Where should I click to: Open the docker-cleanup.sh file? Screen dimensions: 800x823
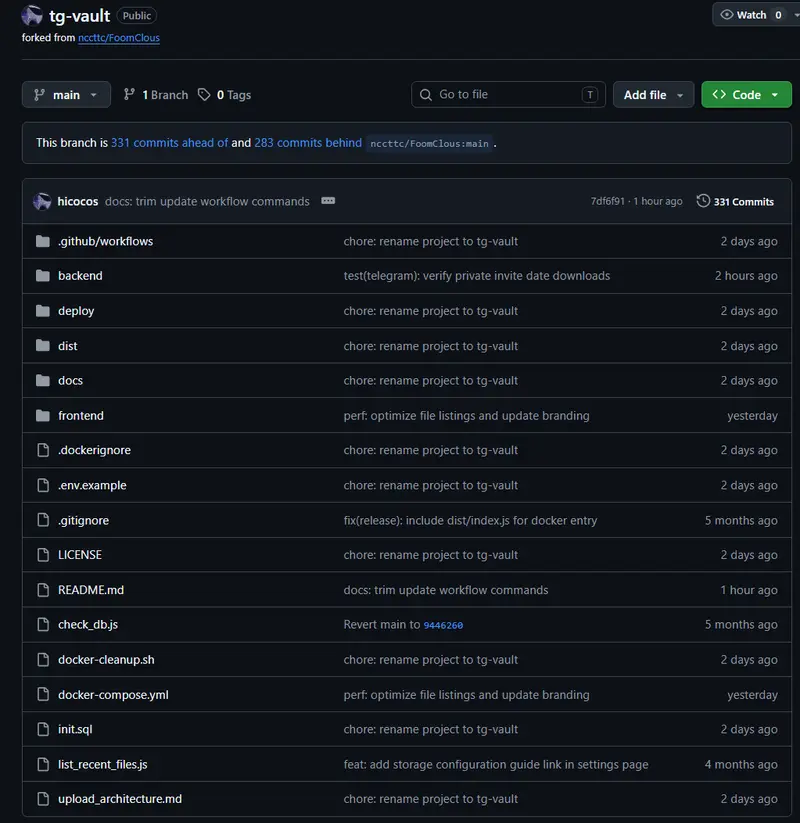pyautogui.click(x=107, y=660)
